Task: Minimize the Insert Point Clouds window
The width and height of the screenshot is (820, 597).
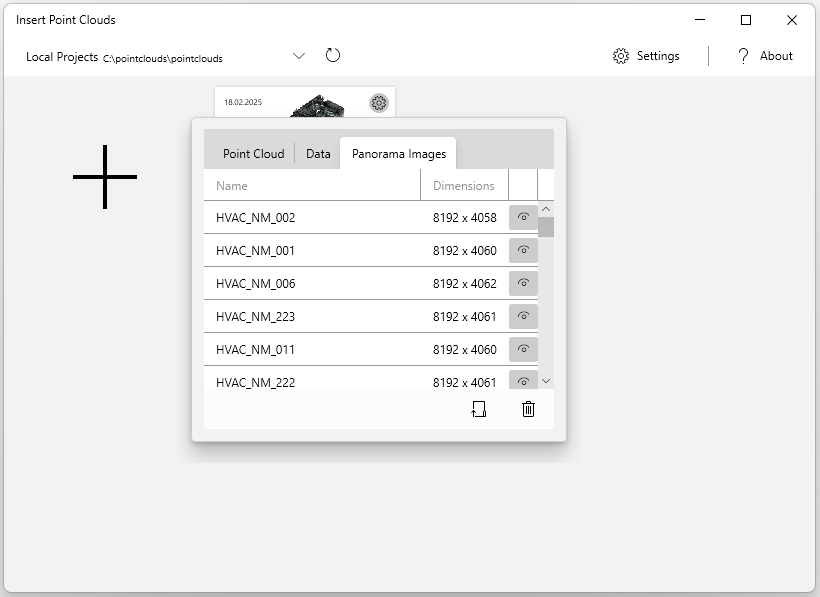Action: 700,20
